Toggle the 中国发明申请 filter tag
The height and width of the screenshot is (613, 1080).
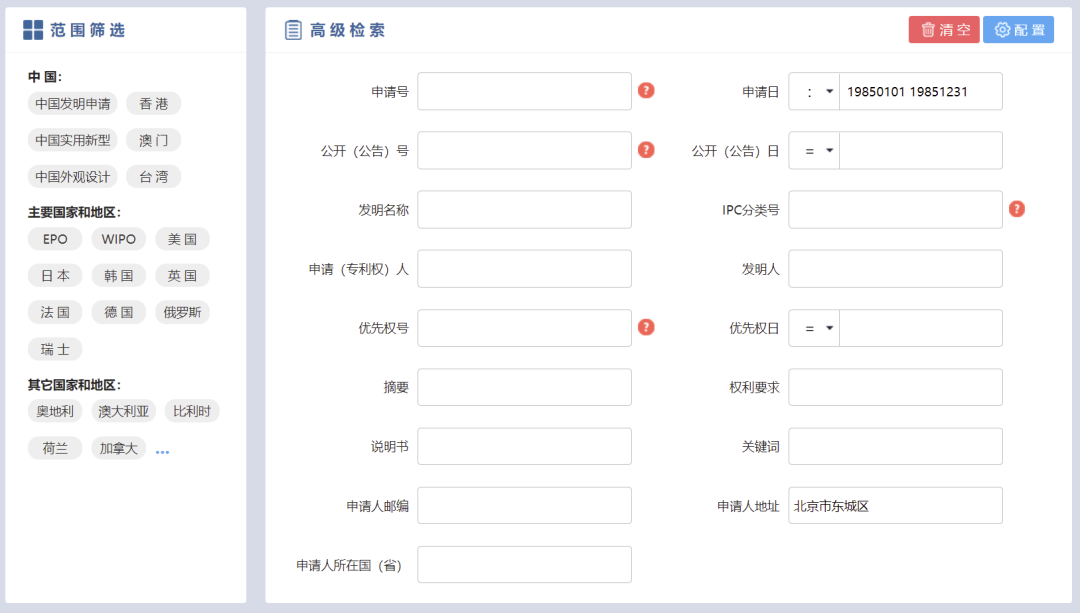pos(71,103)
